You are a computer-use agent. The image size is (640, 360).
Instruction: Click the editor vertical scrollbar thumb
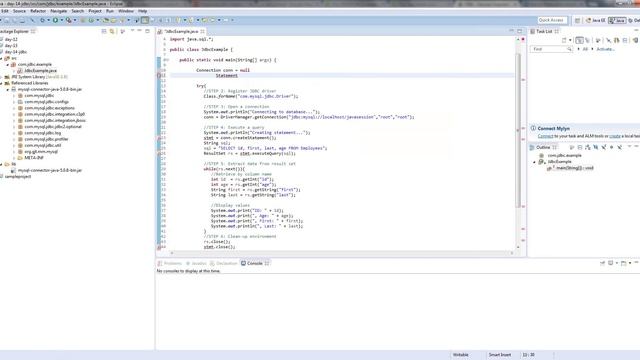pos(518,131)
